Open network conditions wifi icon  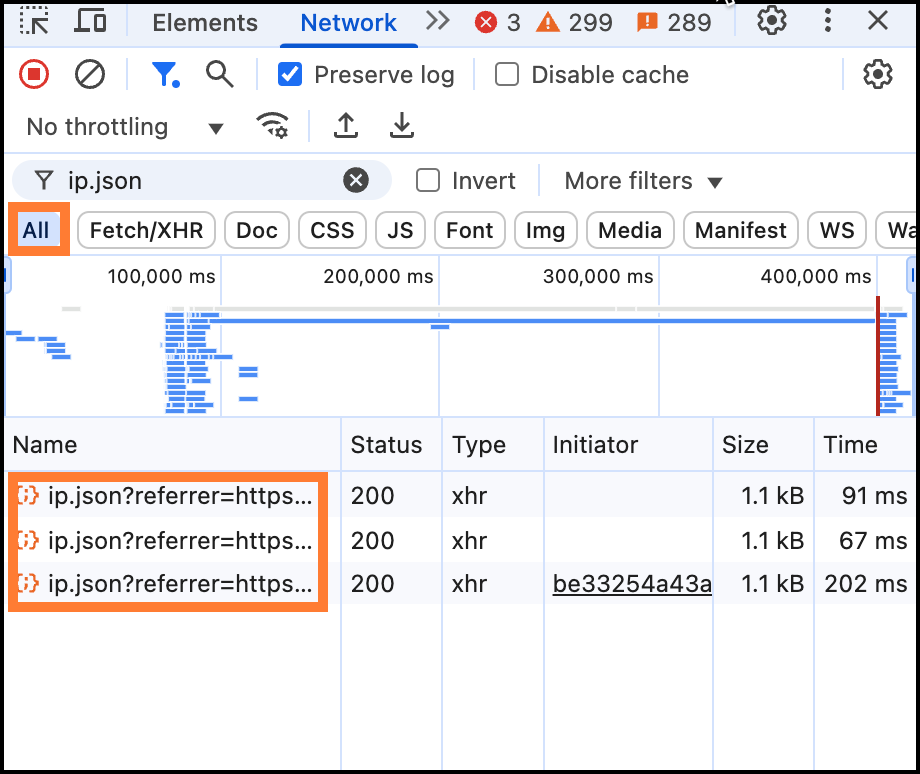pos(272,125)
